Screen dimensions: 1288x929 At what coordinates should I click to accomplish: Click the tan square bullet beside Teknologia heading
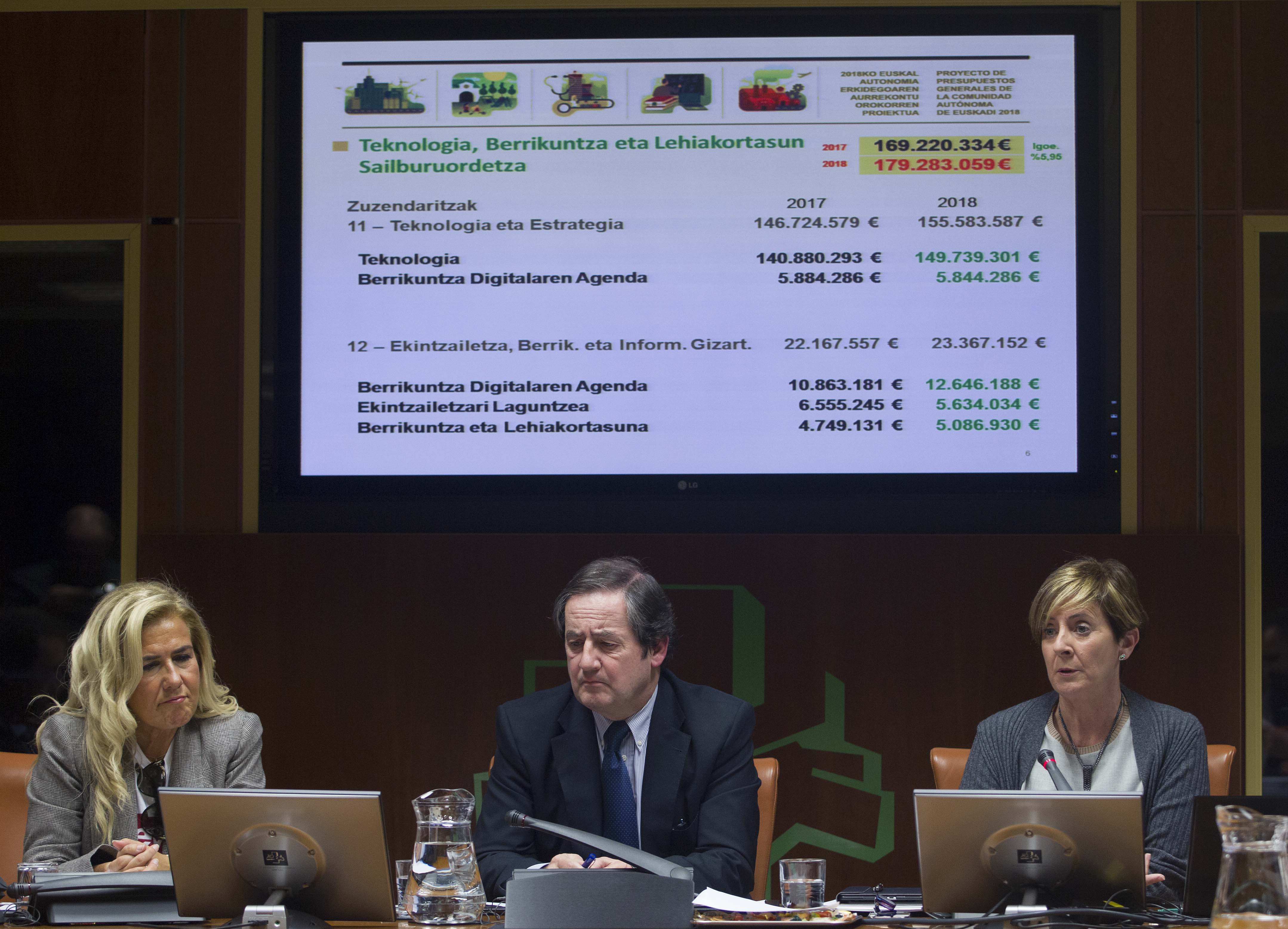[340, 147]
